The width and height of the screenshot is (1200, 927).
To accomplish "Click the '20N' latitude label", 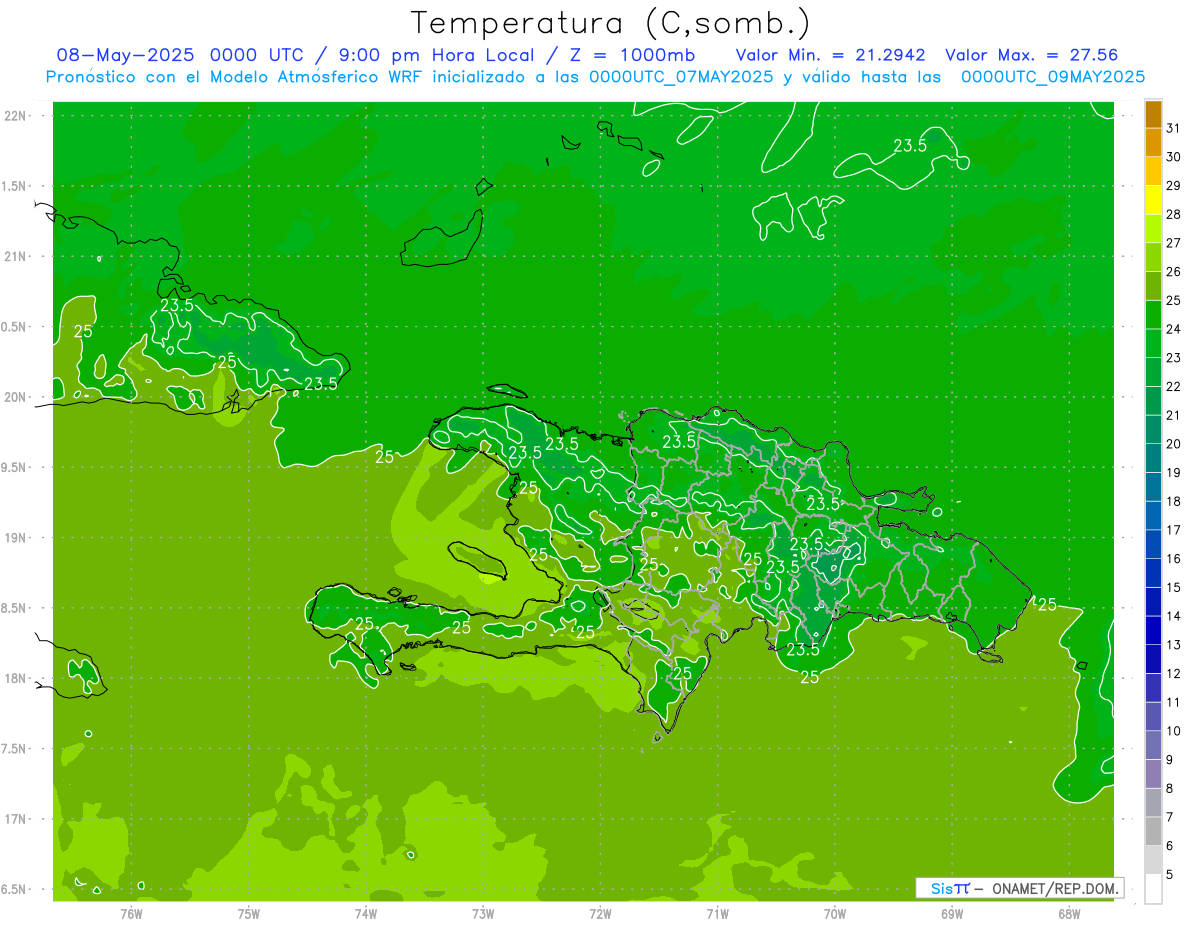I will tap(16, 397).
